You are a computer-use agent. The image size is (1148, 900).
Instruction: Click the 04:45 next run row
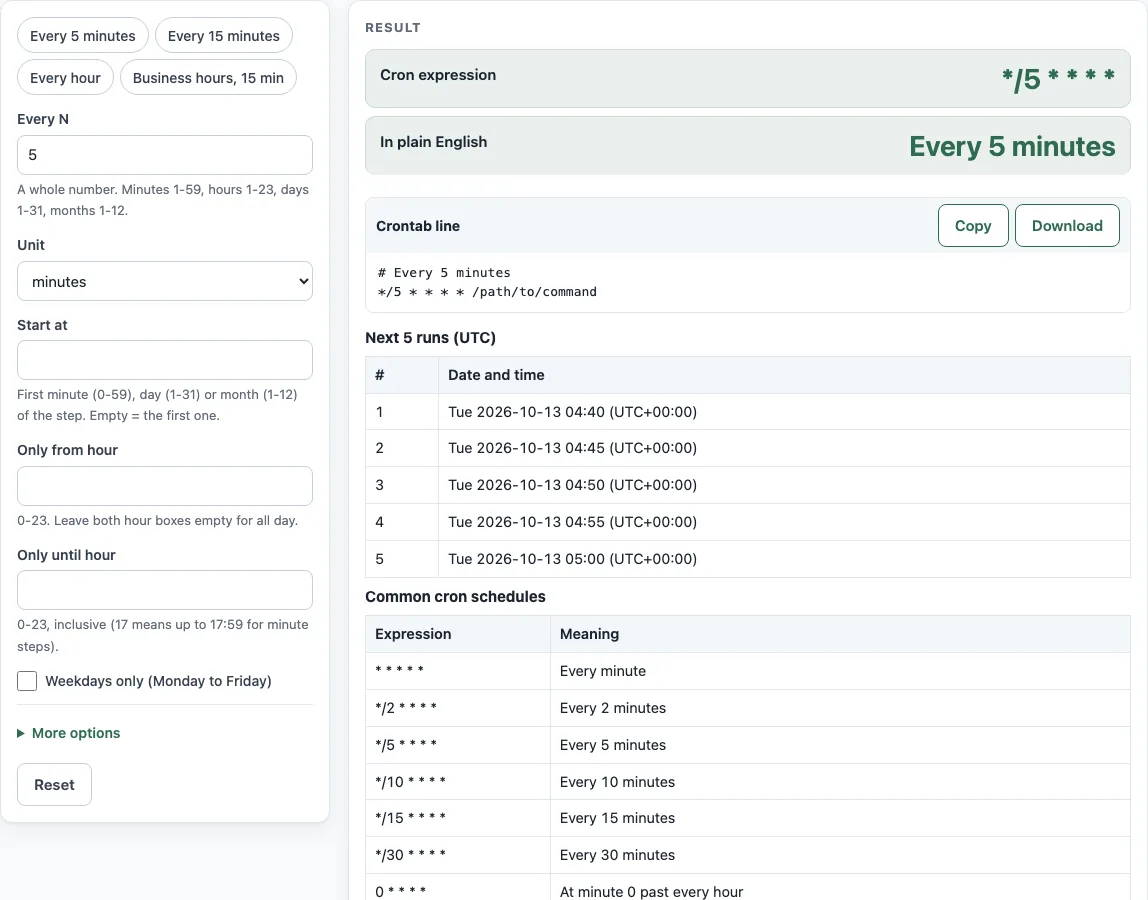coord(748,448)
